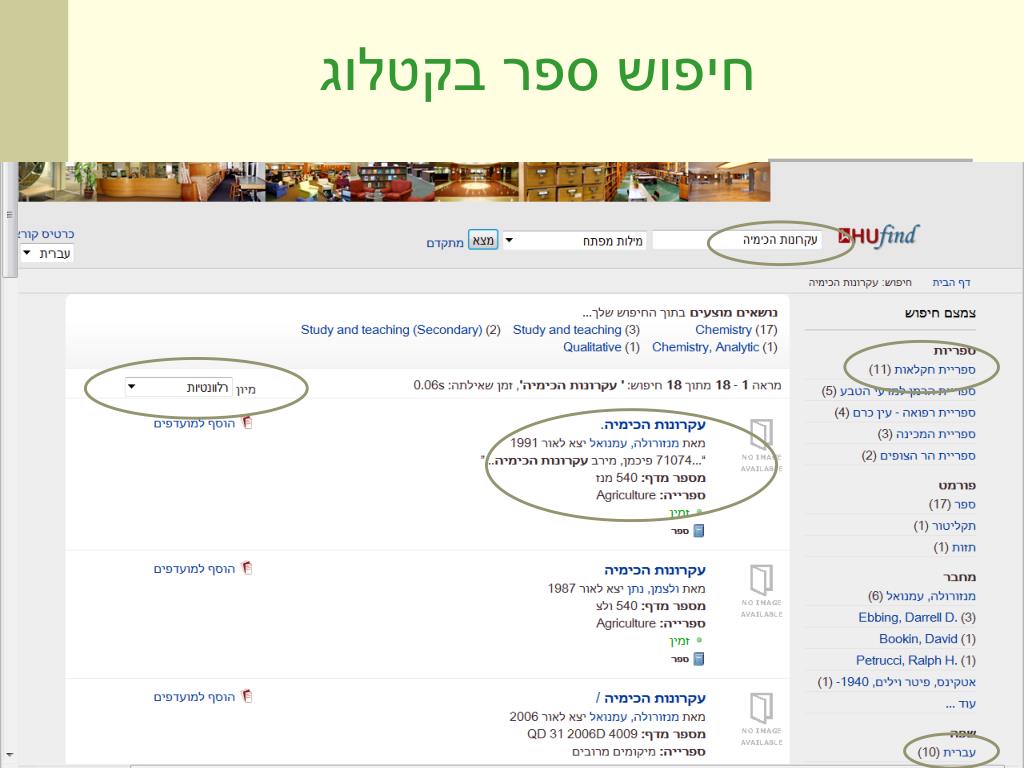Click book format icon of the 1991 result

[x=698, y=531]
